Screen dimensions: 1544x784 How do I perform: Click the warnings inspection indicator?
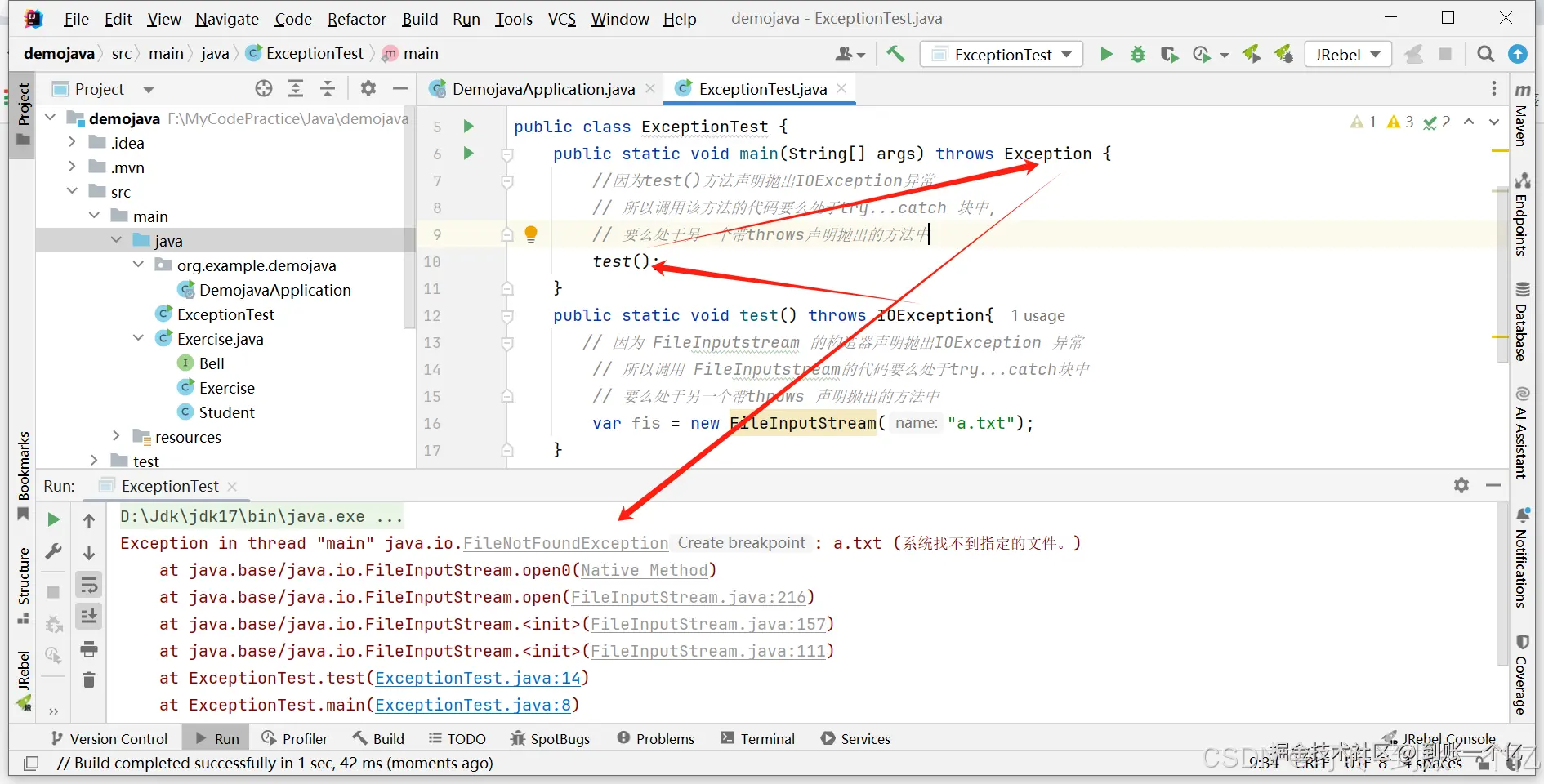(x=1400, y=122)
